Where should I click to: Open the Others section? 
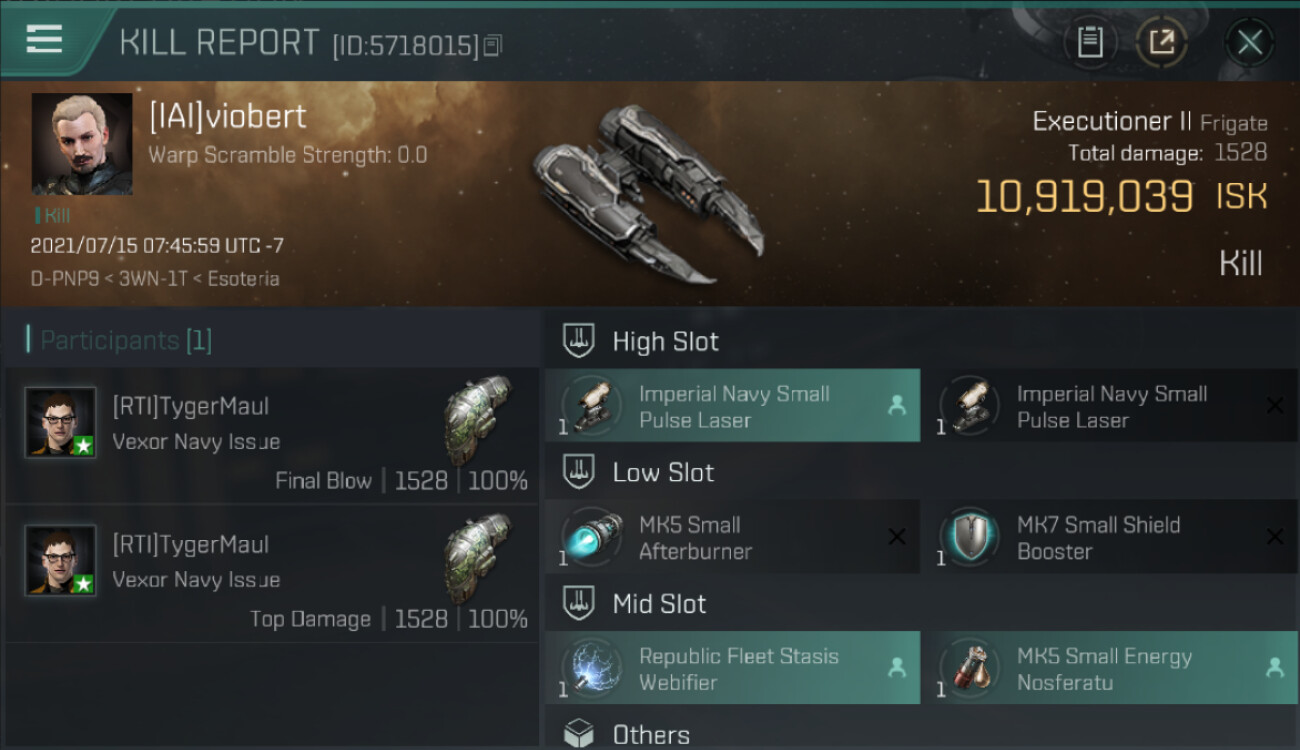click(650, 735)
